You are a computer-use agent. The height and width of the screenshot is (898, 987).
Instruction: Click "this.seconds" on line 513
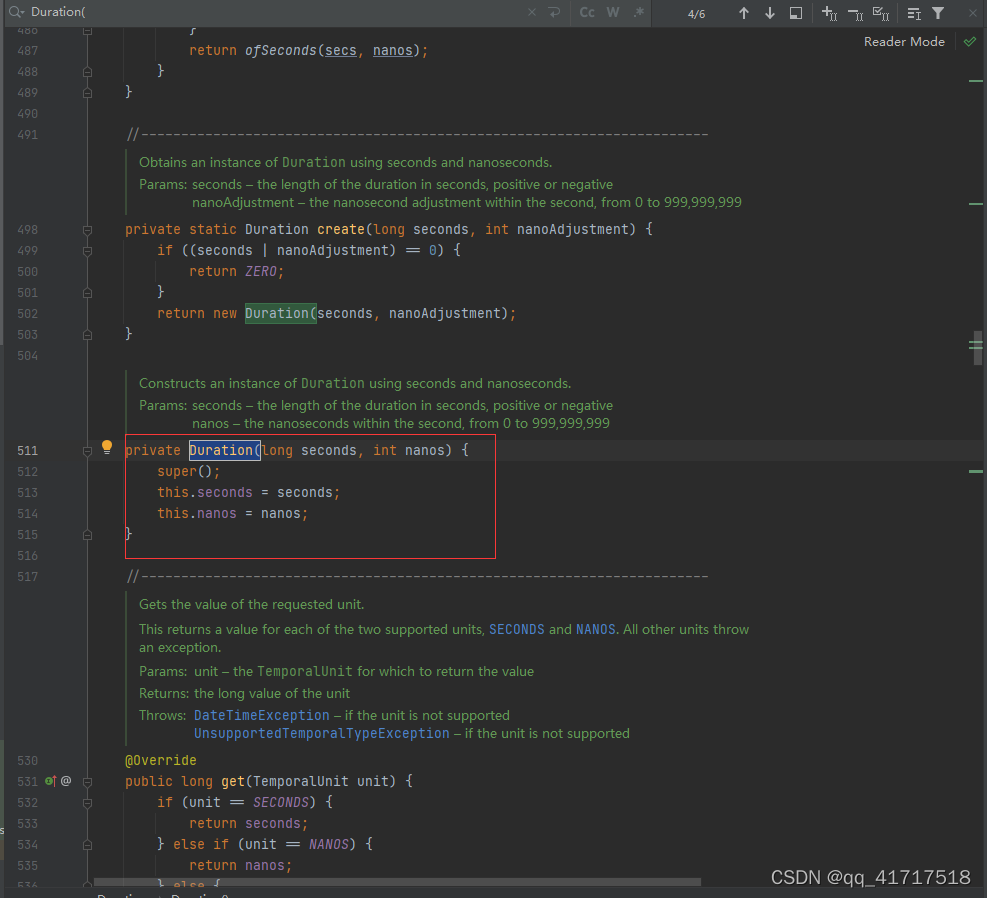click(205, 493)
